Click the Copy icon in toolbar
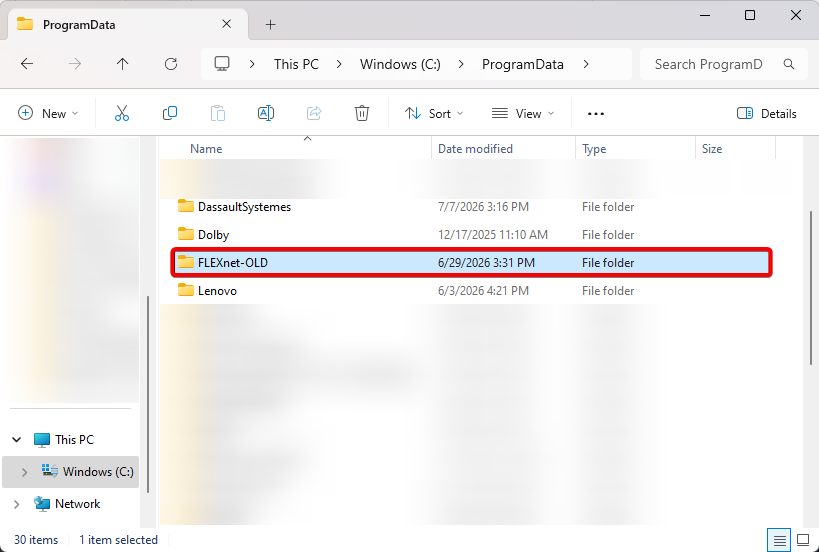The image size is (819, 552). tap(170, 113)
